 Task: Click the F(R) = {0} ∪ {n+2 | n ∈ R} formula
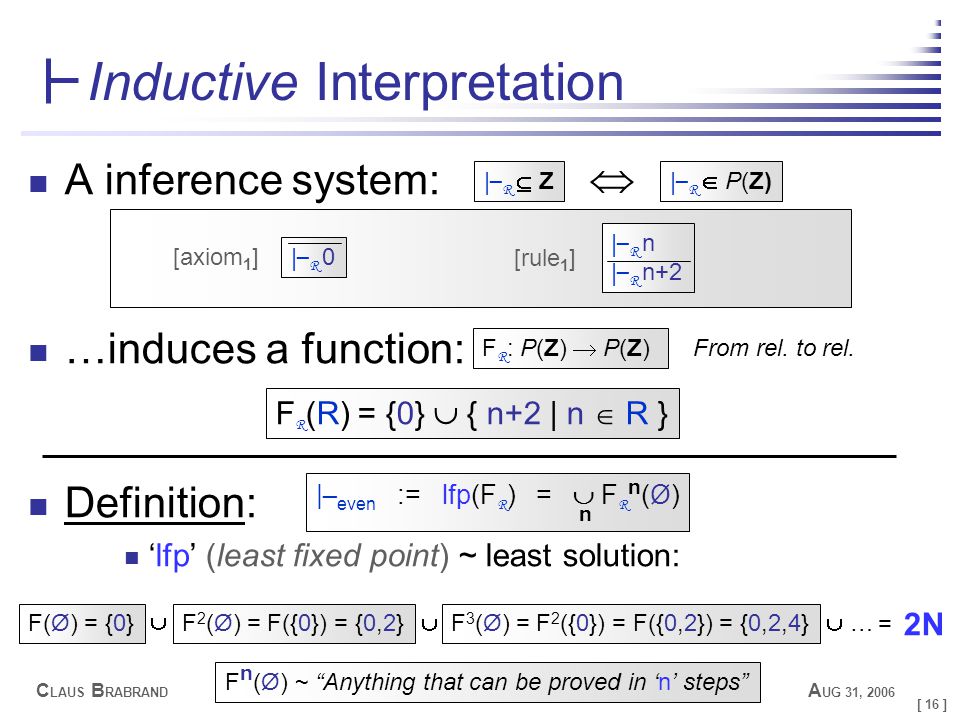[x=473, y=413]
